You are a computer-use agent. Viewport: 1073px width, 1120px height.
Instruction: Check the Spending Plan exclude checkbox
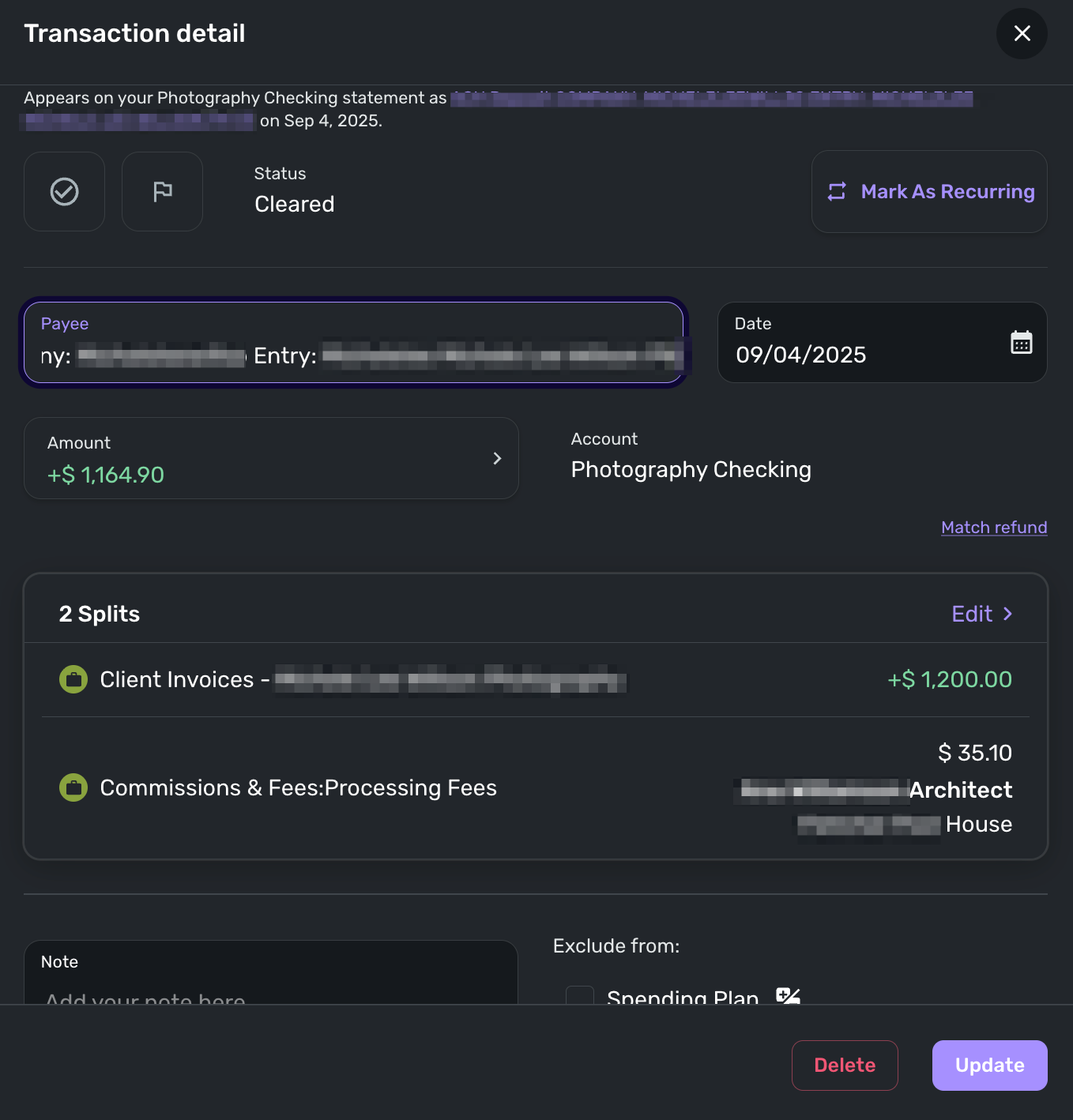coord(580,995)
